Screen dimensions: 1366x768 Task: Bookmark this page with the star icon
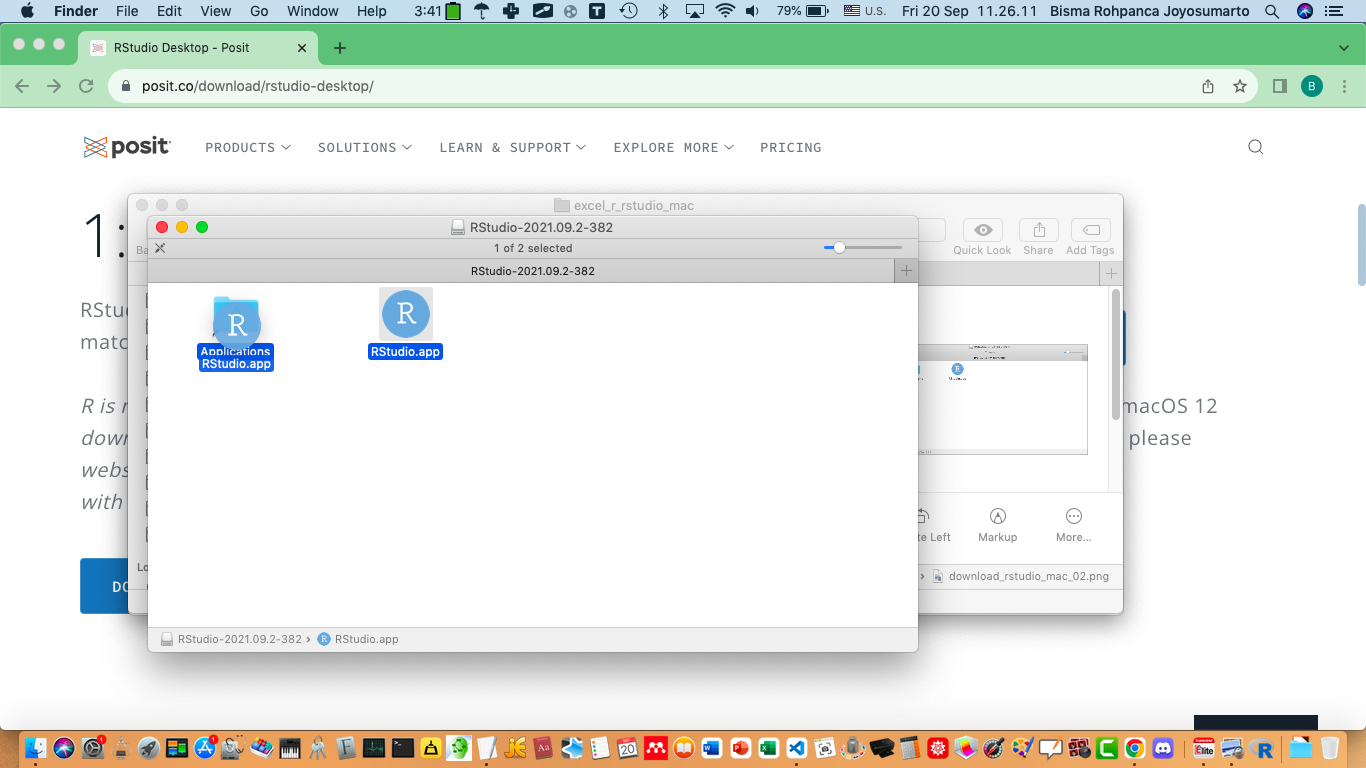pyautogui.click(x=1240, y=86)
